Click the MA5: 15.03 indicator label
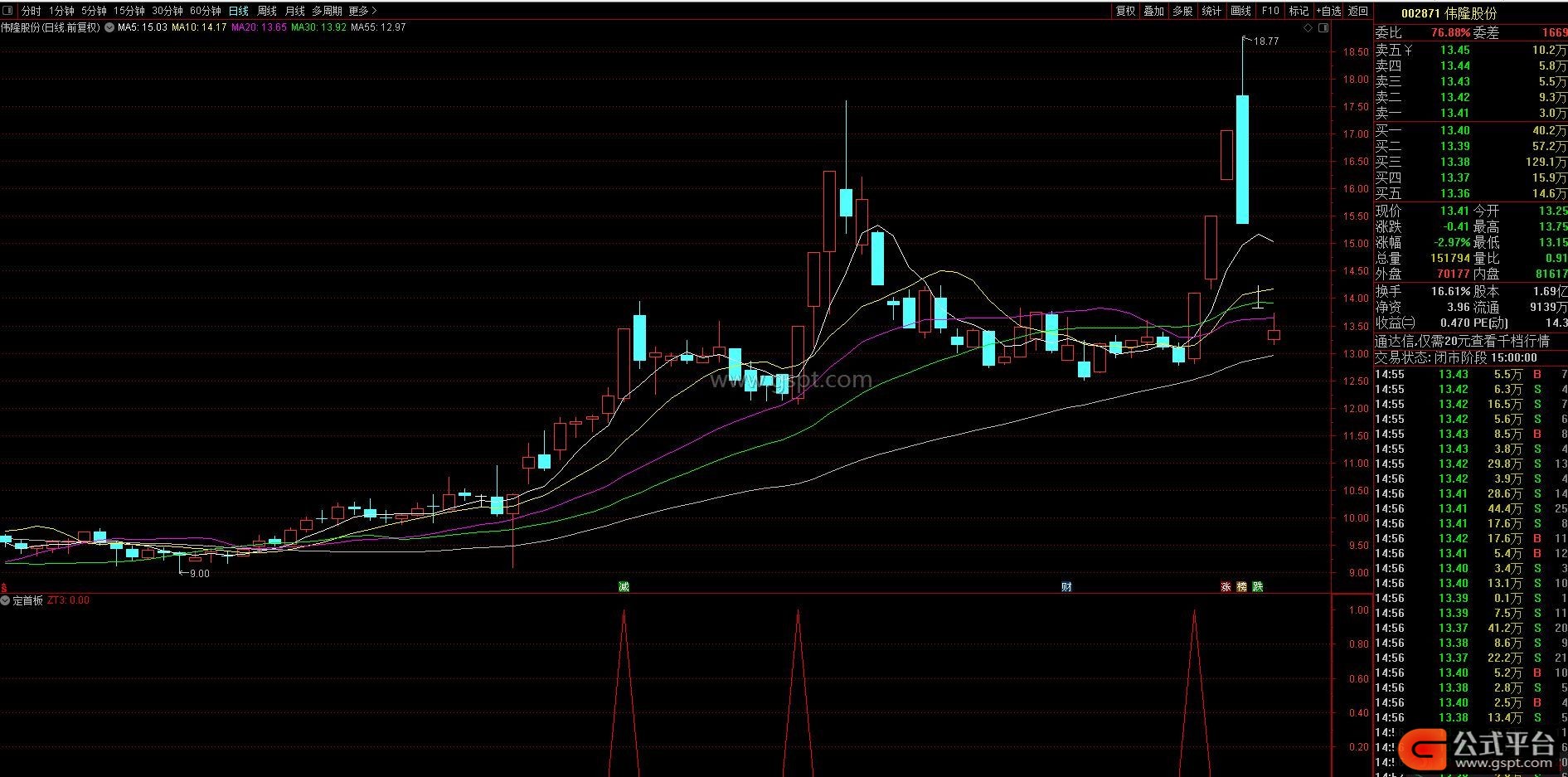Viewport: 1568px width, 777px height. [x=143, y=27]
